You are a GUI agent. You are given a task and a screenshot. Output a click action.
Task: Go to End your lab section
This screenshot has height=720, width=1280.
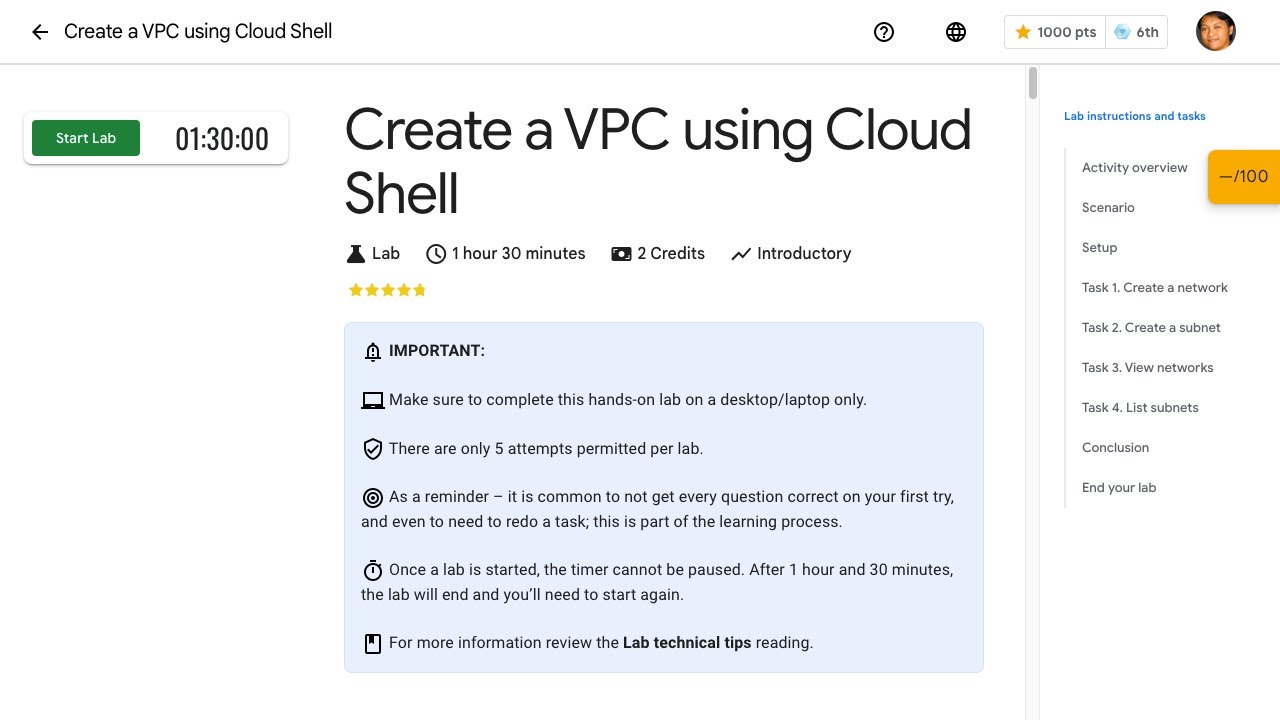1118,488
